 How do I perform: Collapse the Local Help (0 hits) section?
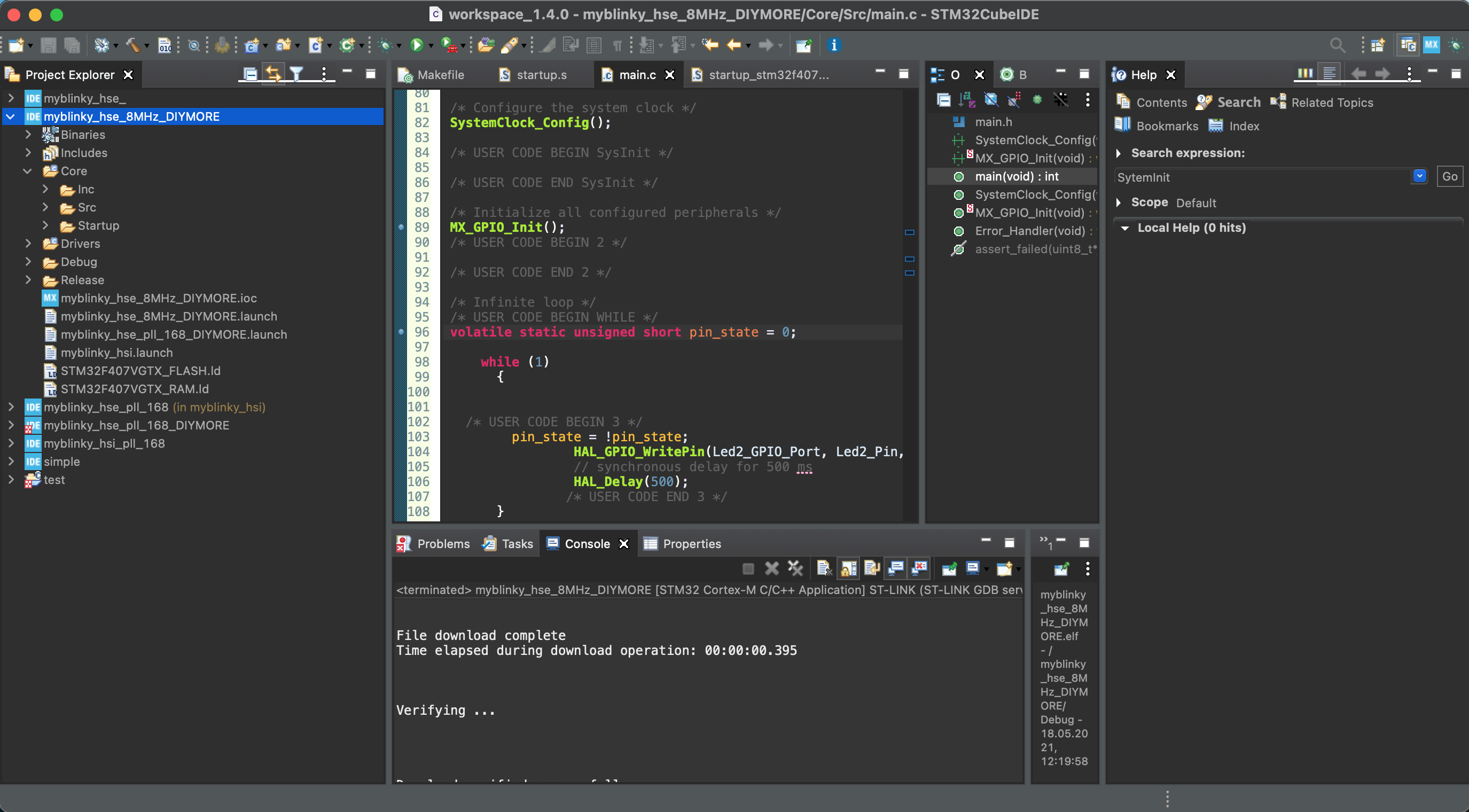(x=1124, y=228)
